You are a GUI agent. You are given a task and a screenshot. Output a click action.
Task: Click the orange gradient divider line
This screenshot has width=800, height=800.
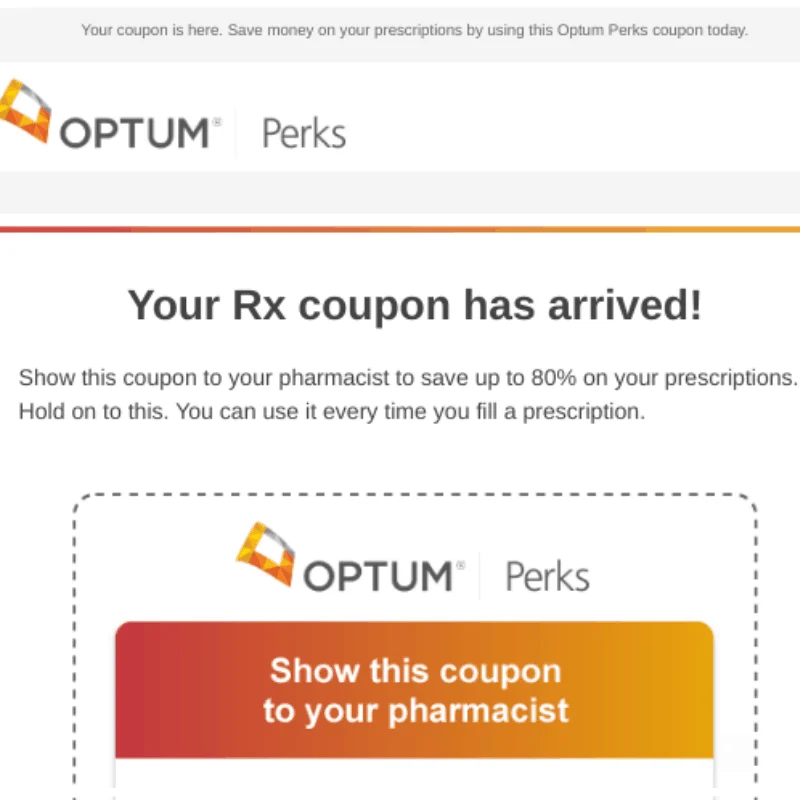tap(400, 229)
